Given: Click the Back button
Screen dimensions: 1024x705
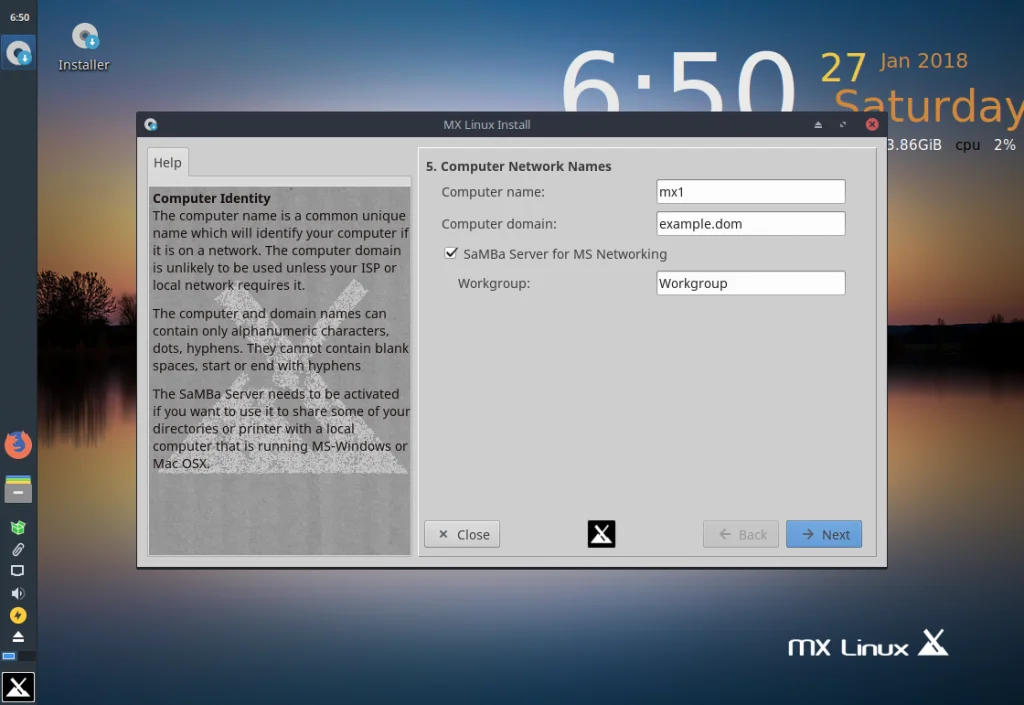Looking at the screenshot, I should pyautogui.click(x=741, y=534).
